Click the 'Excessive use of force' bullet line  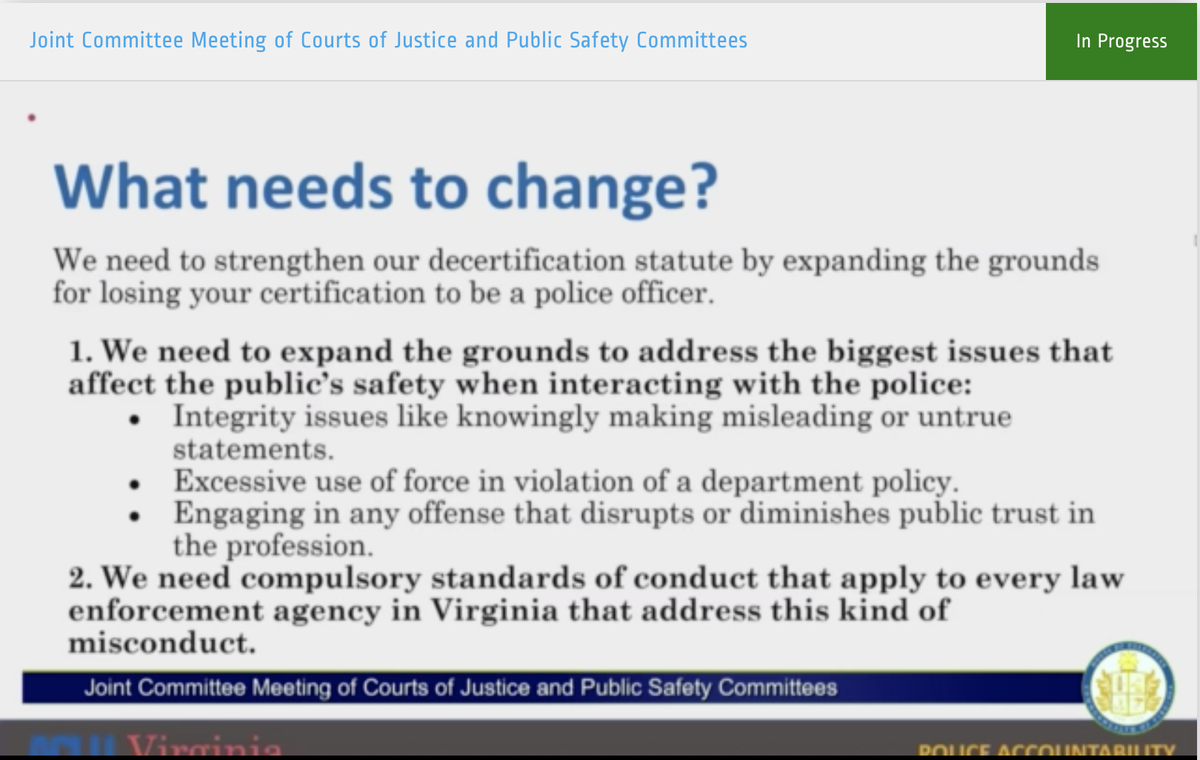point(566,481)
